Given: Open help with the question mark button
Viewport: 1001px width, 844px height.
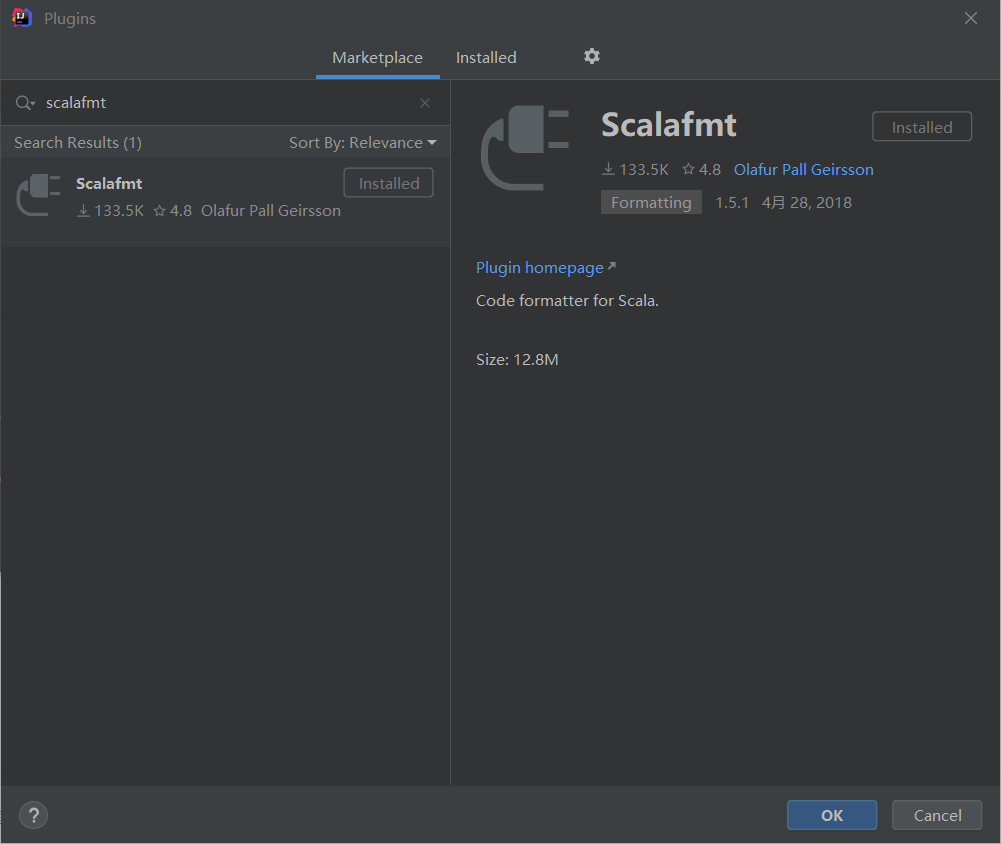Looking at the screenshot, I should (34, 815).
